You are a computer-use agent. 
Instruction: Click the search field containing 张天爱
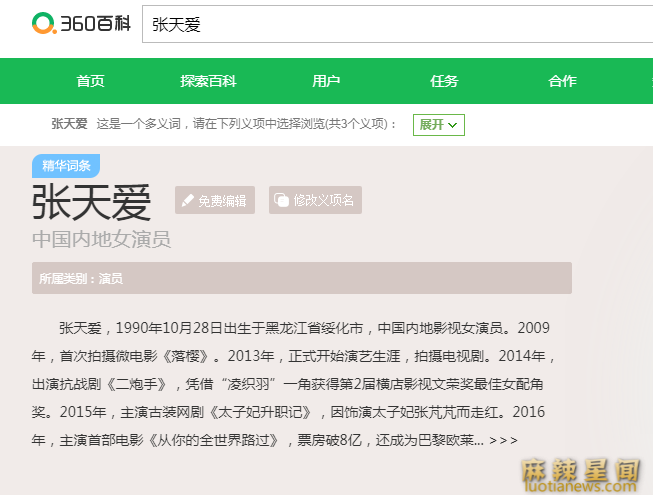[x=397, y=24]
